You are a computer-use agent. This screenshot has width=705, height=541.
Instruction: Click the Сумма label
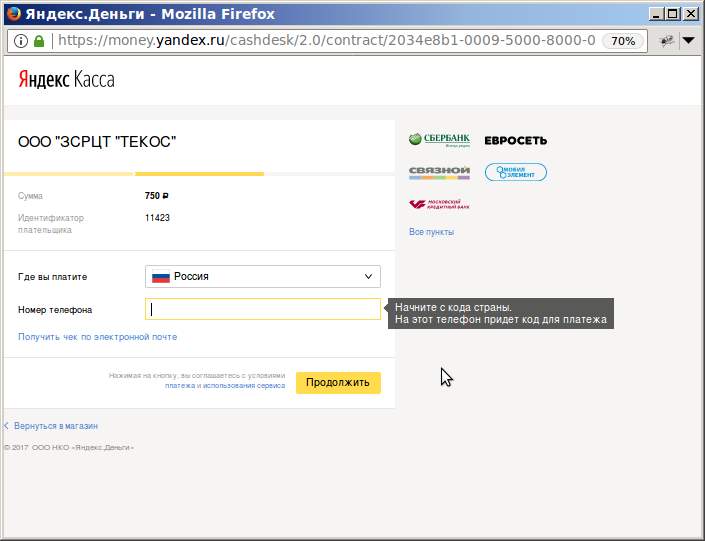point(30,196)
